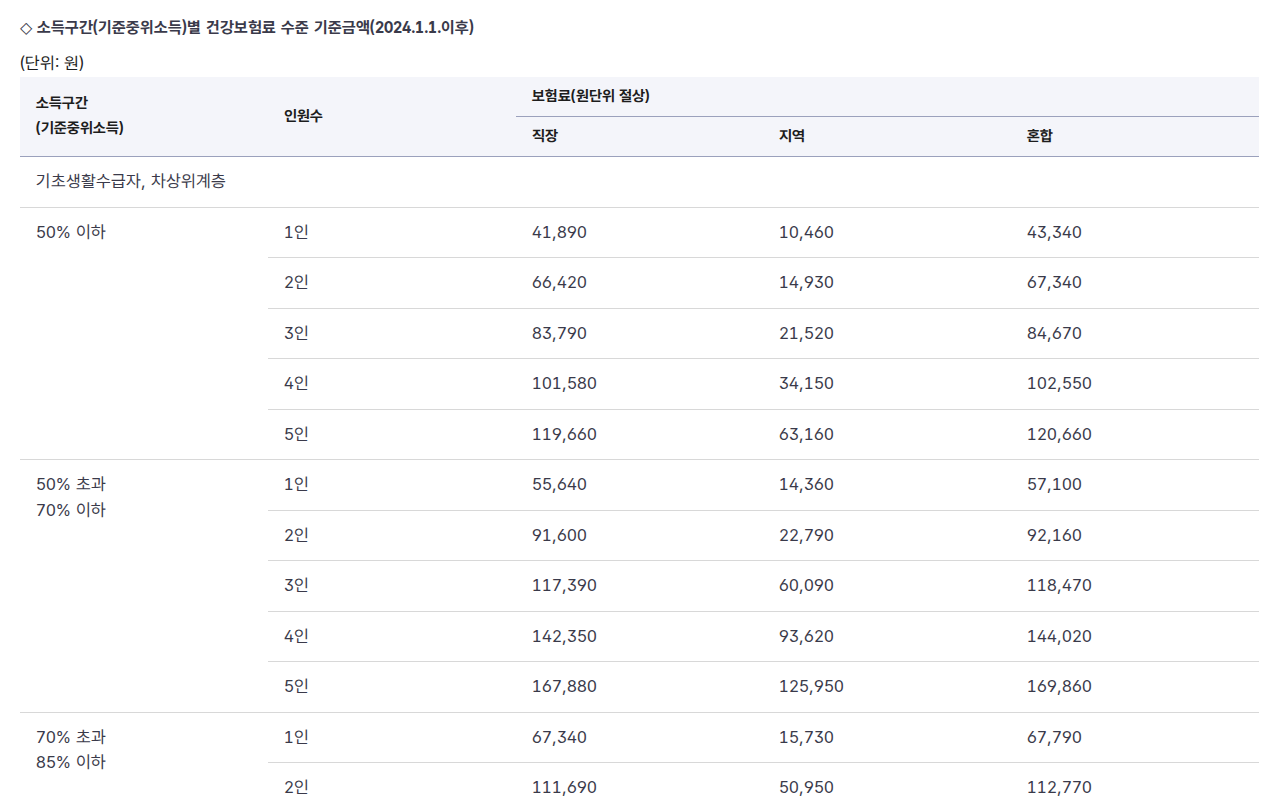1280x800 pixels.
Task: Click the 혼합 column header
Action: point(1039,136)
